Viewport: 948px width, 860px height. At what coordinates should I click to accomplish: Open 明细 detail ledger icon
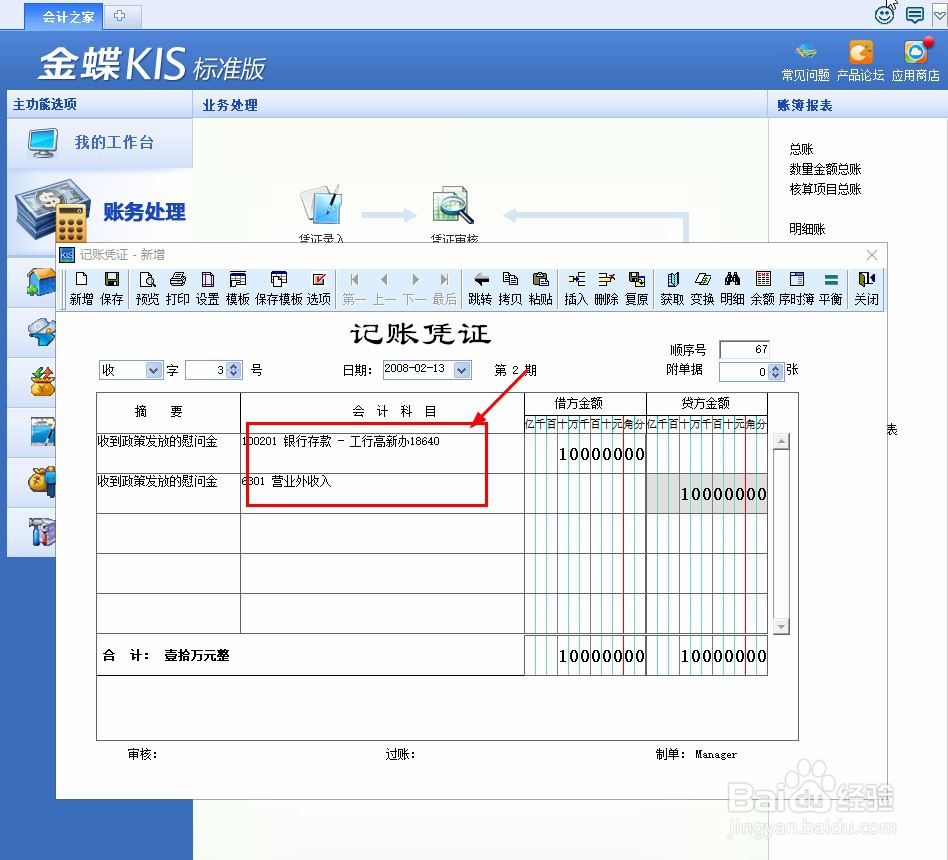tap(732, 288)
